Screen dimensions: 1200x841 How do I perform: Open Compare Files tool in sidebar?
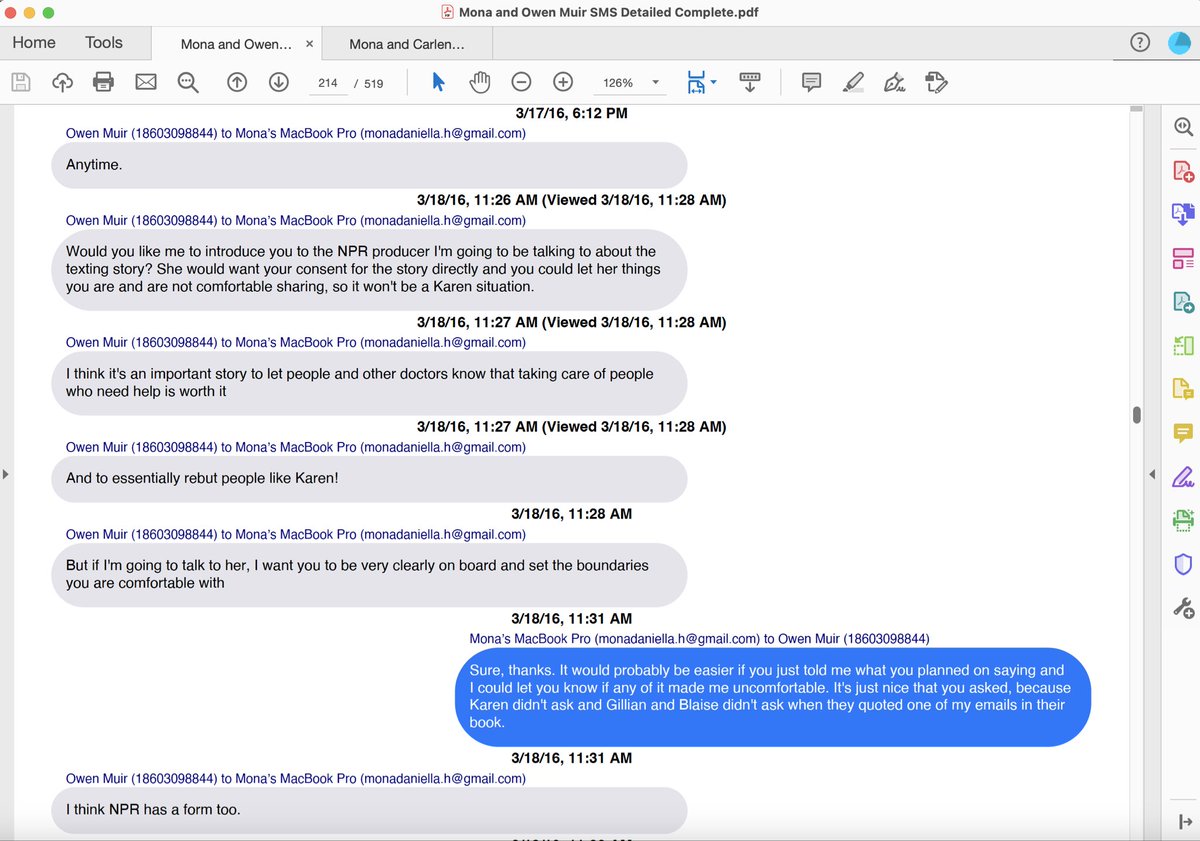1183,346
